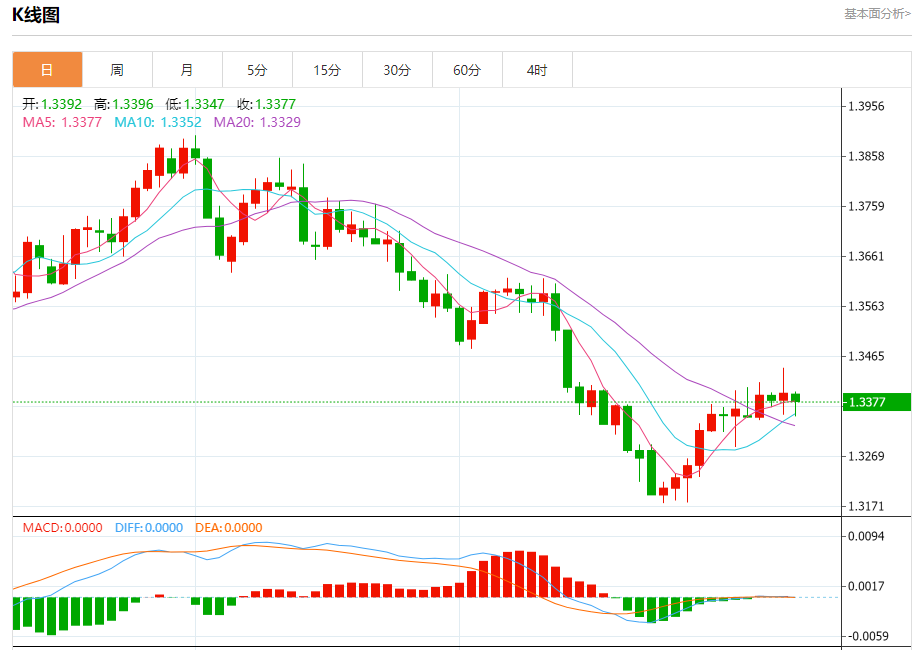Click the 1.3858 price axis label
Image resolution: width=921 pixels, height=650 pixels.
pos(866,156)
